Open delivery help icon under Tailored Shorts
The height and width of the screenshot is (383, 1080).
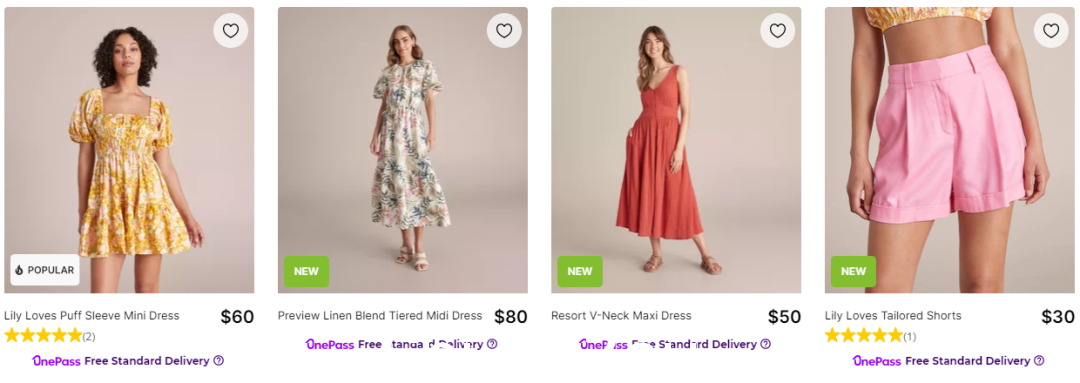[x=1039, y=361]
